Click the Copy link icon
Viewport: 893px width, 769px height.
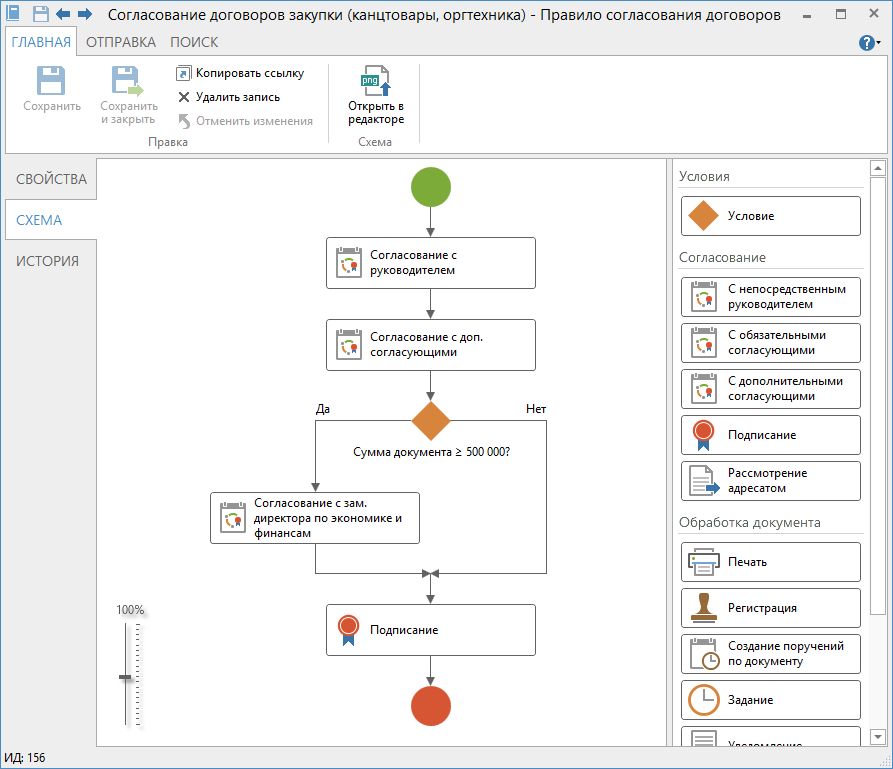tap(184, 73)
